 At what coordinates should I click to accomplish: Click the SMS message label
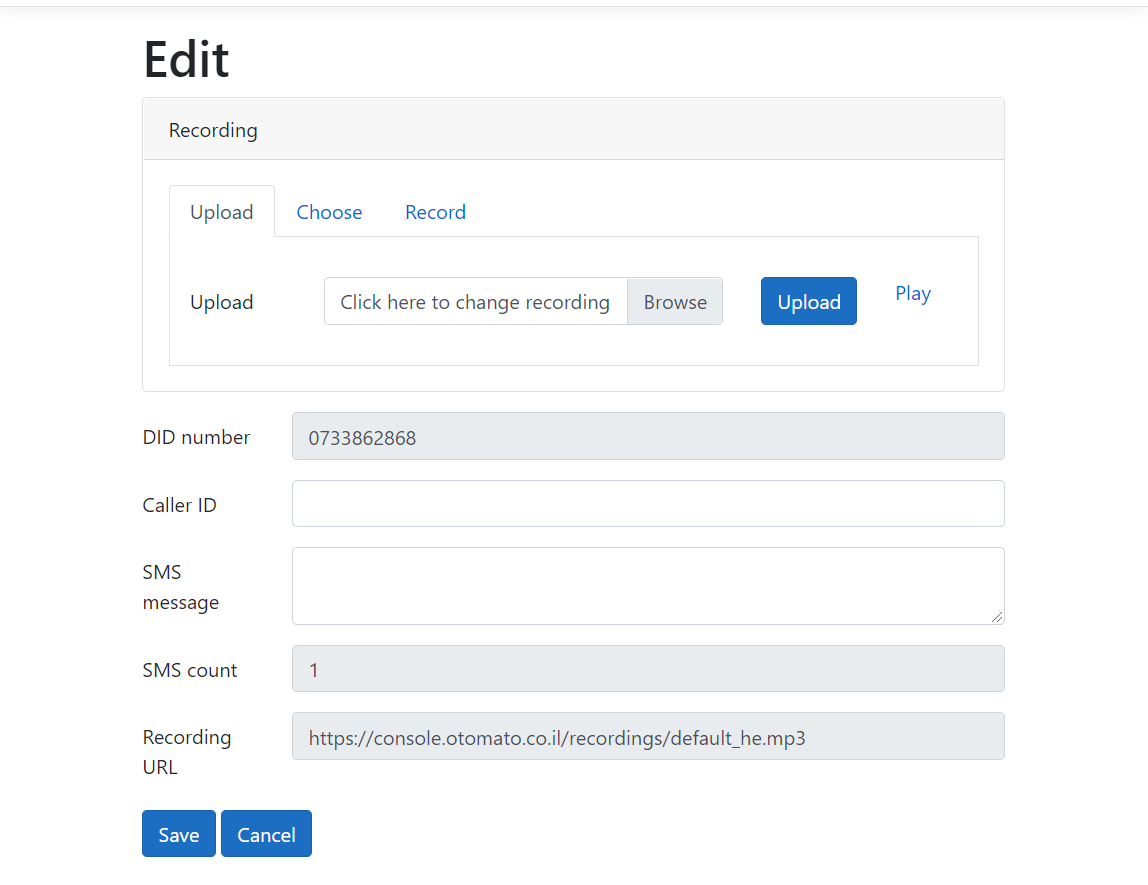pos(181,587)
